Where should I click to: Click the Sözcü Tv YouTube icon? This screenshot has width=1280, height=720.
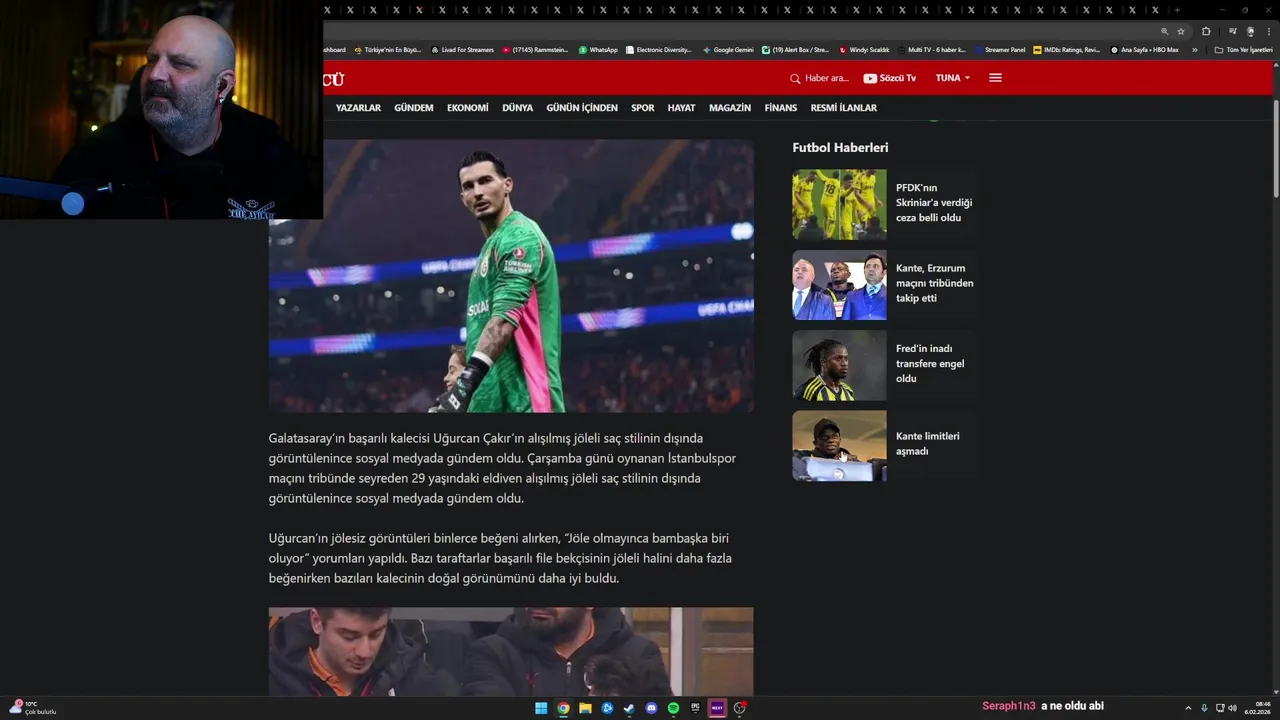point(870,78)
